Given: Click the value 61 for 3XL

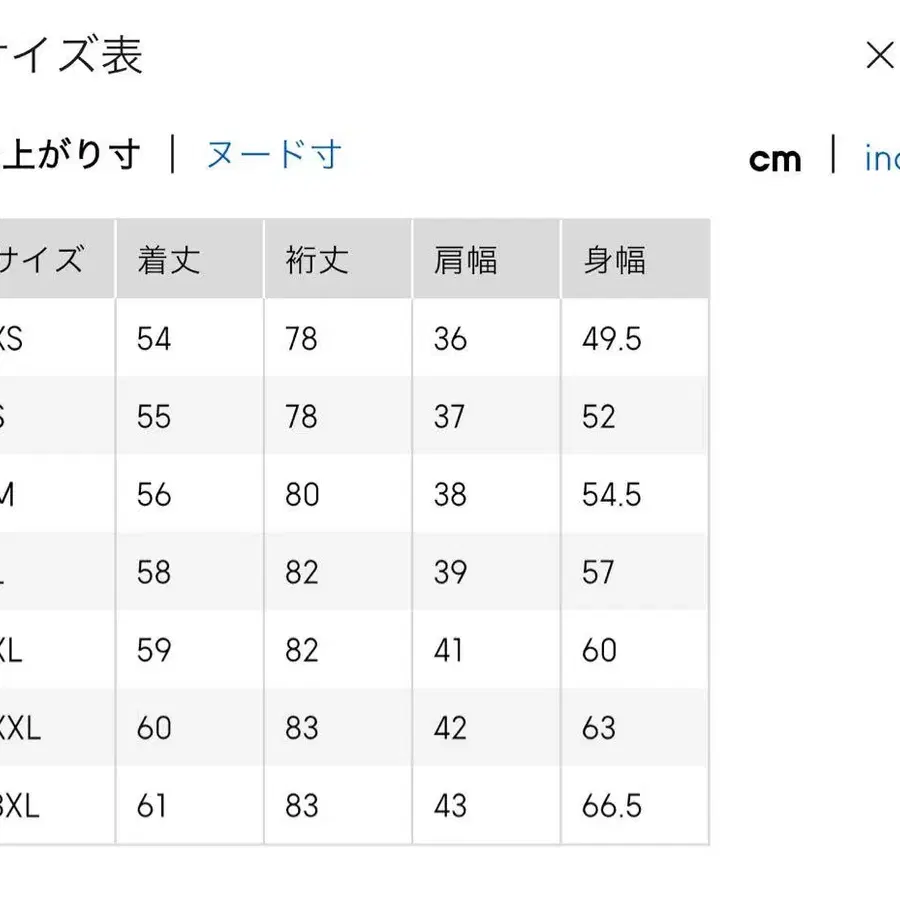Looking at the screenshot, I should (156, 805).
